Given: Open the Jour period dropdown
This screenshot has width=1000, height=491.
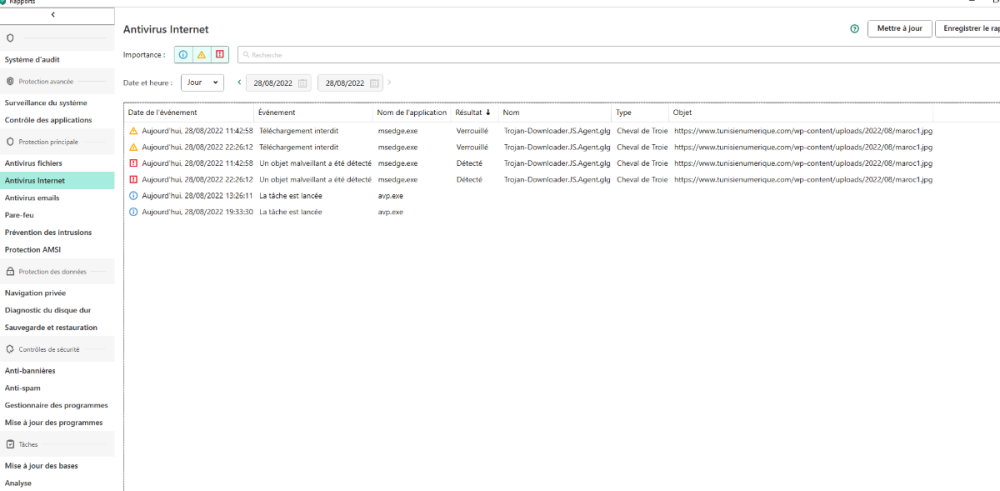Looking at the screenshot, I should [x=202, y=83].
